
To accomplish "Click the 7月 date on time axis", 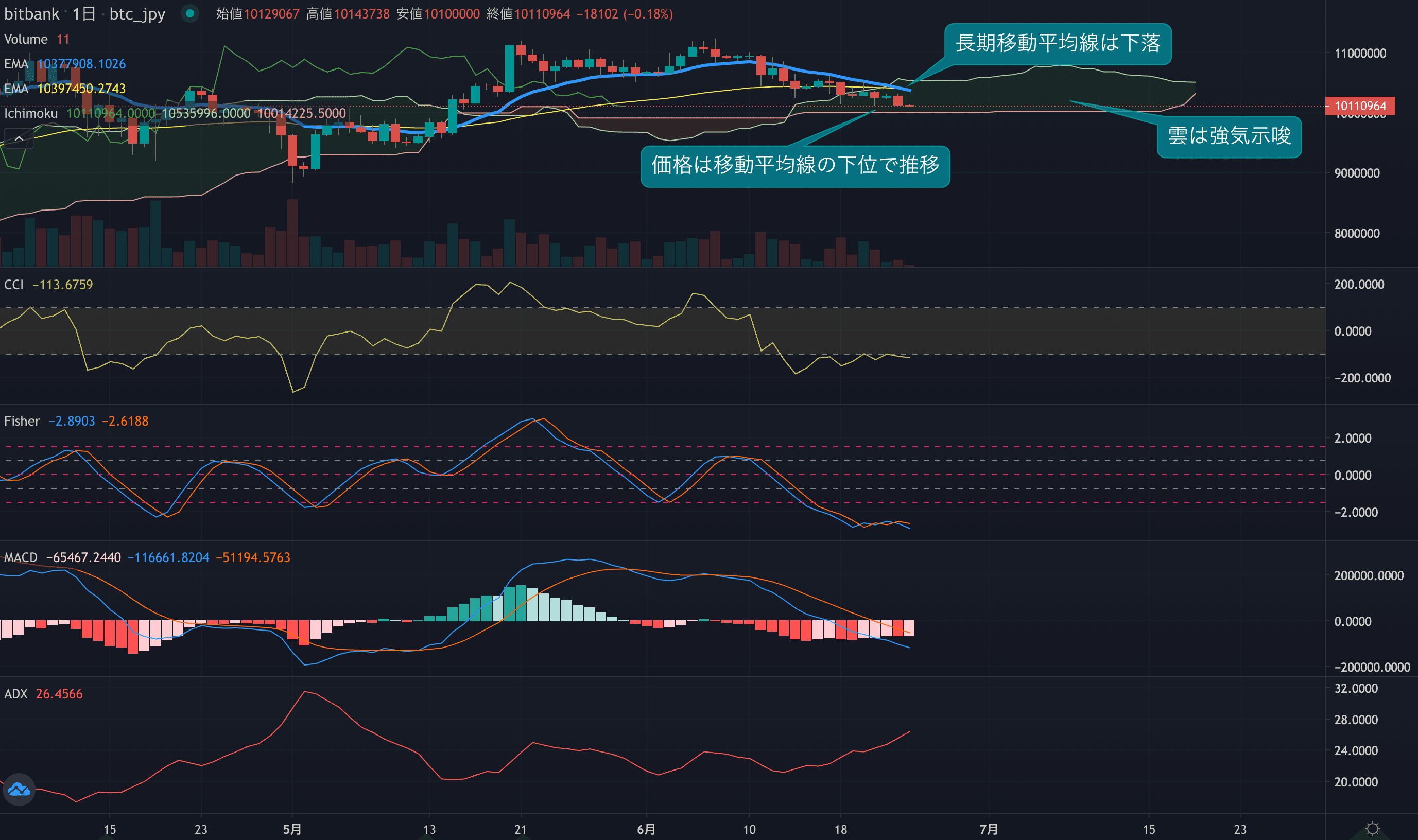I will 989,829.
